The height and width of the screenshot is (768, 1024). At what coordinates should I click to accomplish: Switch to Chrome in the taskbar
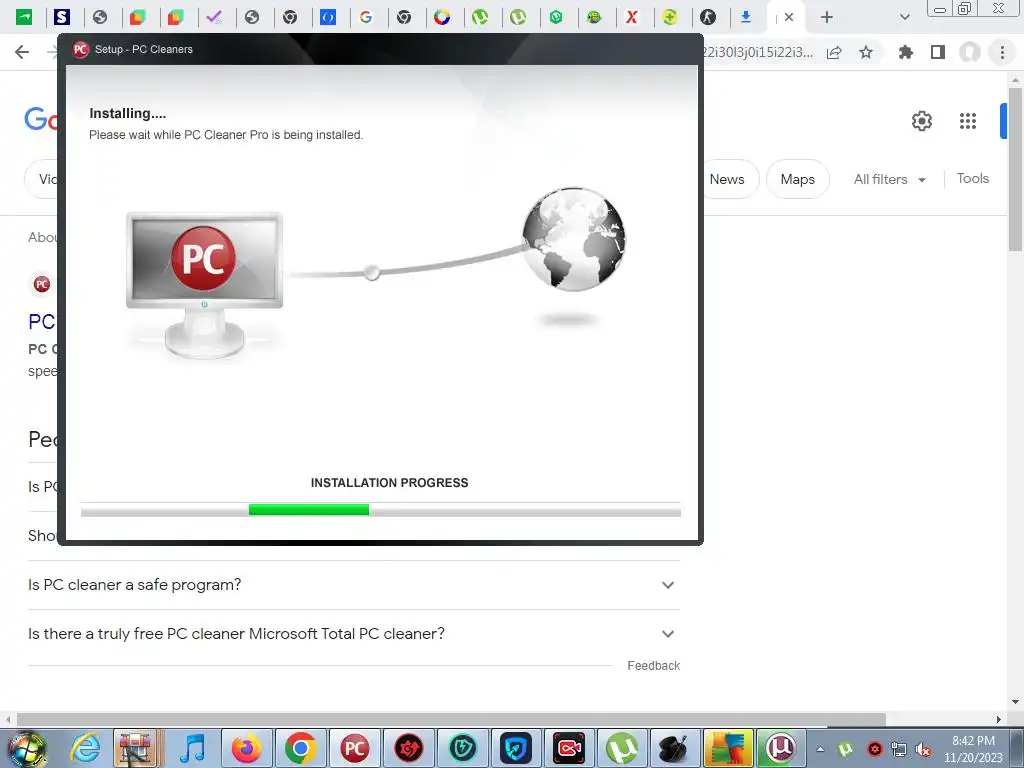tap(300, 748)
